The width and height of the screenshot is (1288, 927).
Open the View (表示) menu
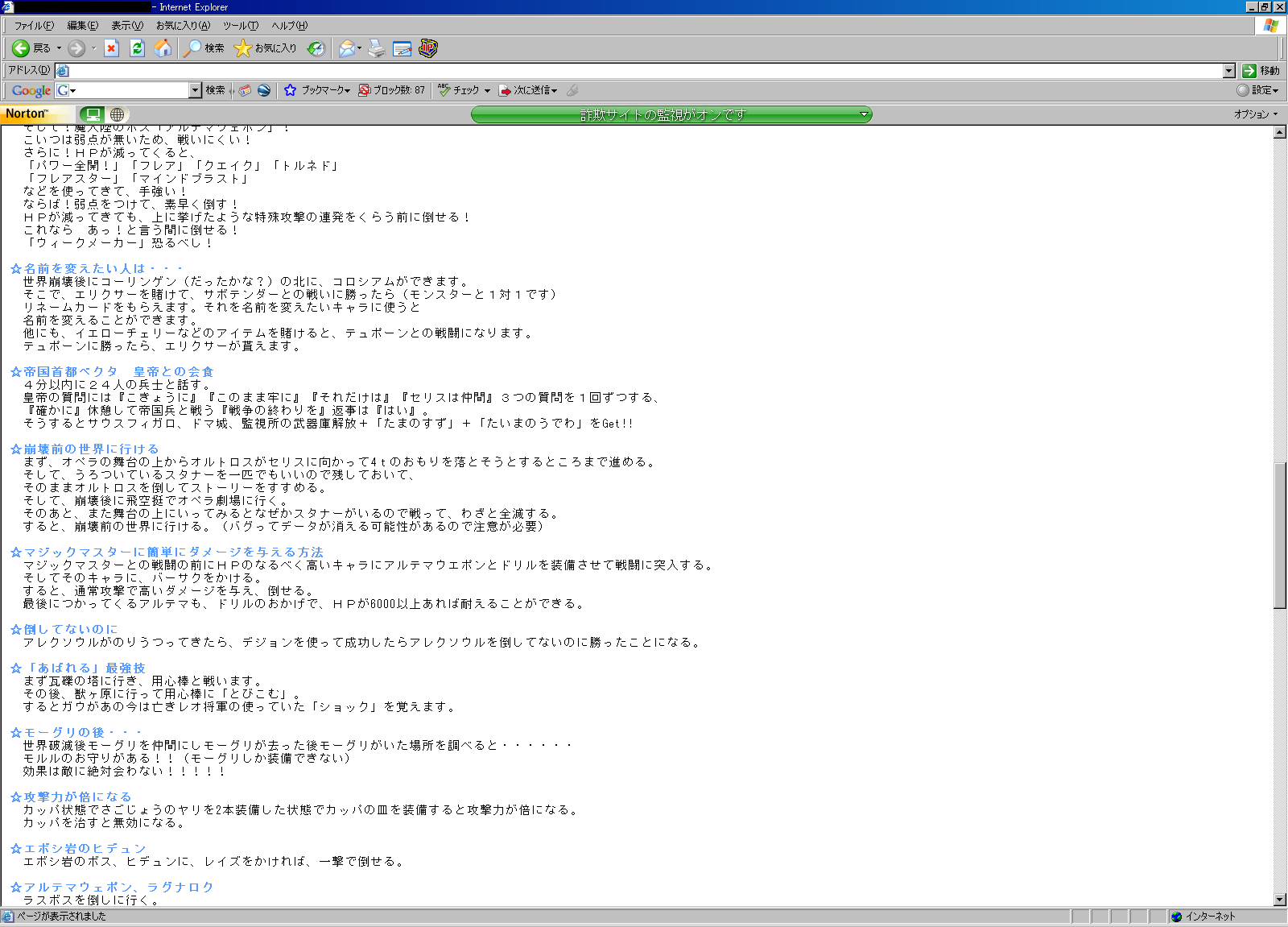point(126,26)
